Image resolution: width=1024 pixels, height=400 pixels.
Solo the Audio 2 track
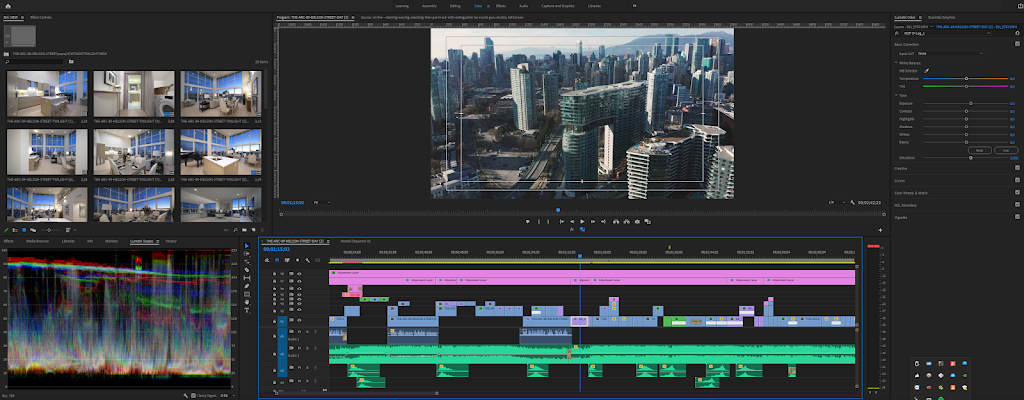[307, 348]
